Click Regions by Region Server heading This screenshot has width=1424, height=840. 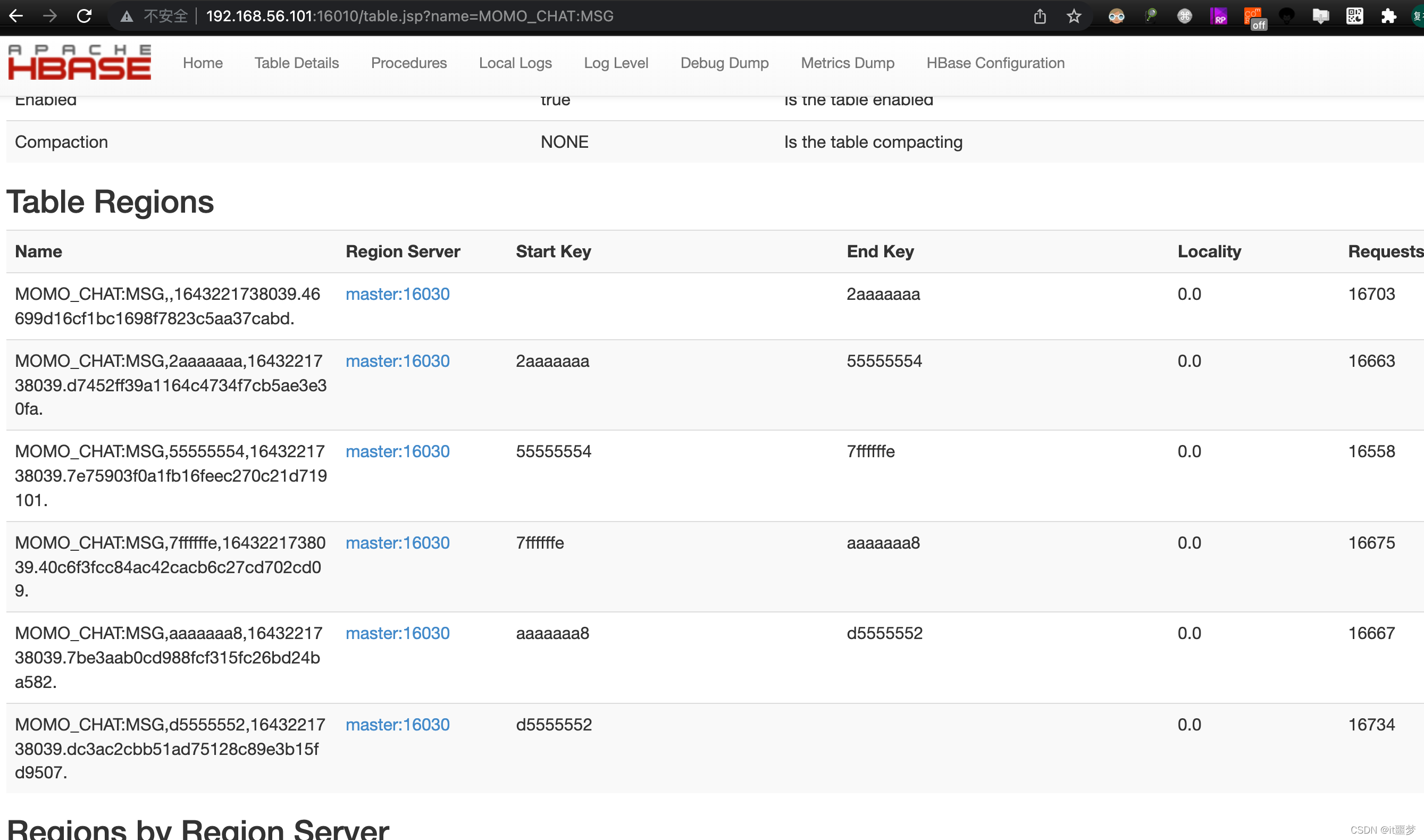tap(197, 829)
